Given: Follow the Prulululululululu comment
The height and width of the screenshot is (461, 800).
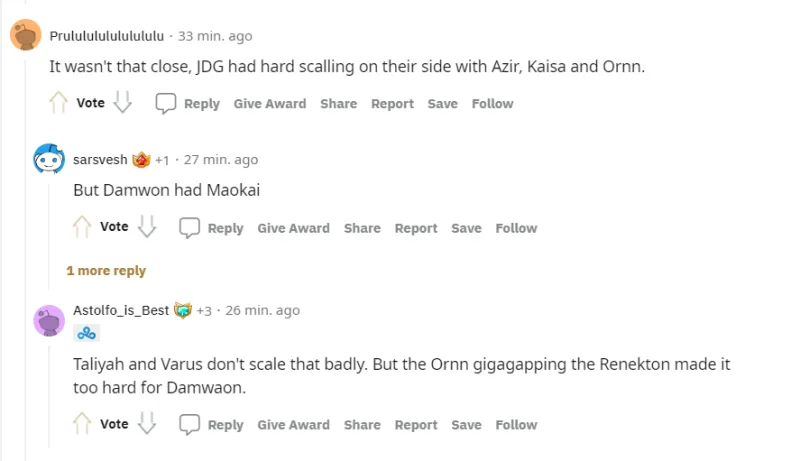Looking at the screenshot, I should [x=492, y=104].
